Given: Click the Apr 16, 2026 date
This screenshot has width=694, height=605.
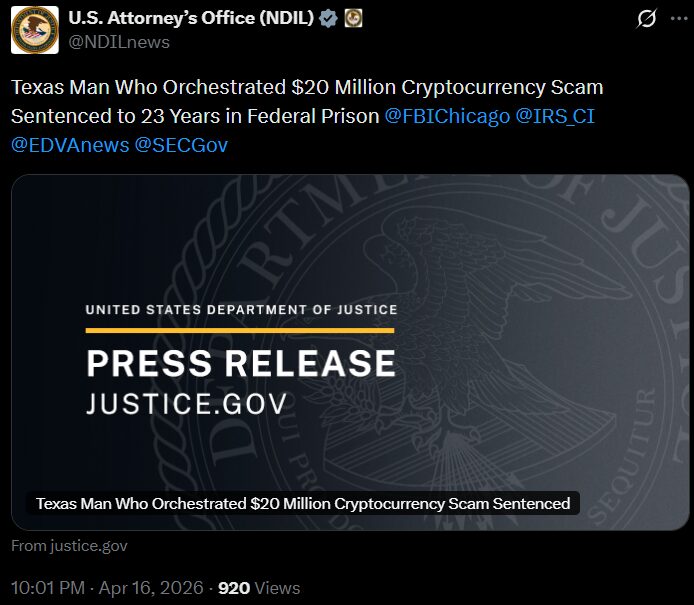Looking at the screenshot, I should click(x=152, y=587).
